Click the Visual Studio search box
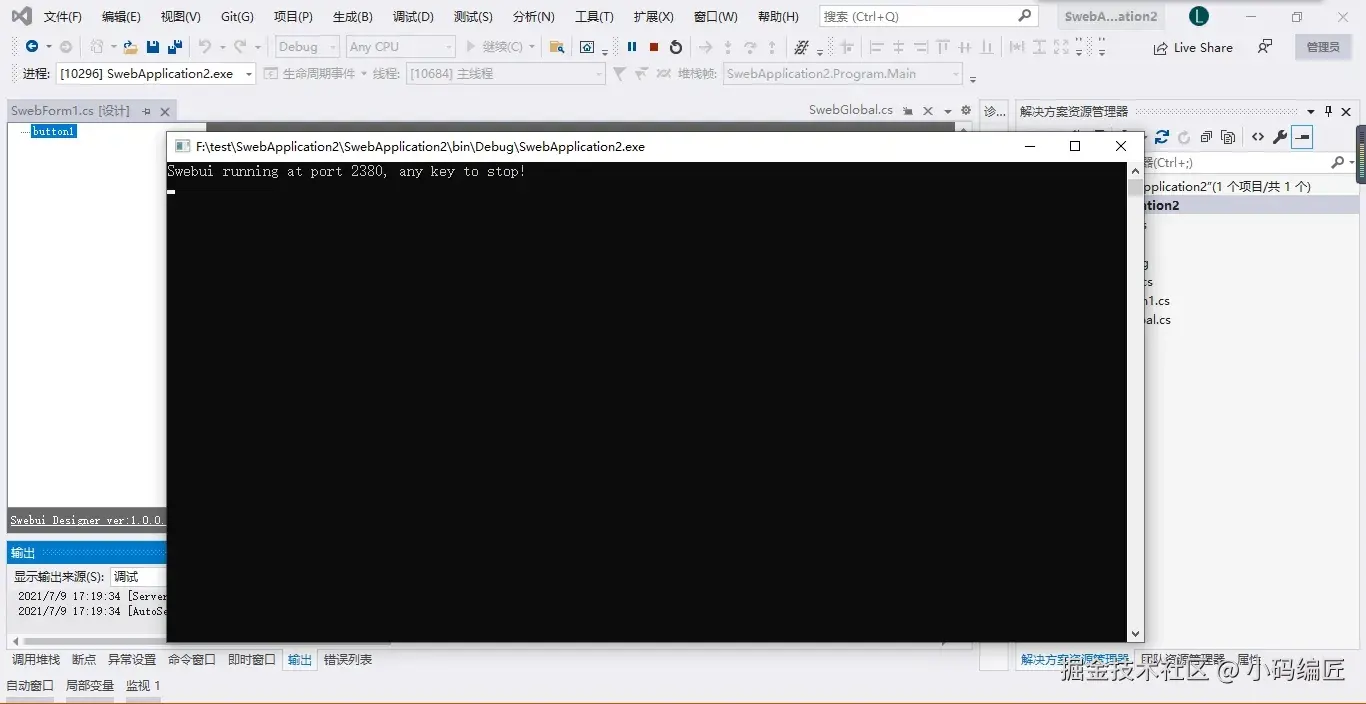1366x704 pixels. tap(927, 16)
